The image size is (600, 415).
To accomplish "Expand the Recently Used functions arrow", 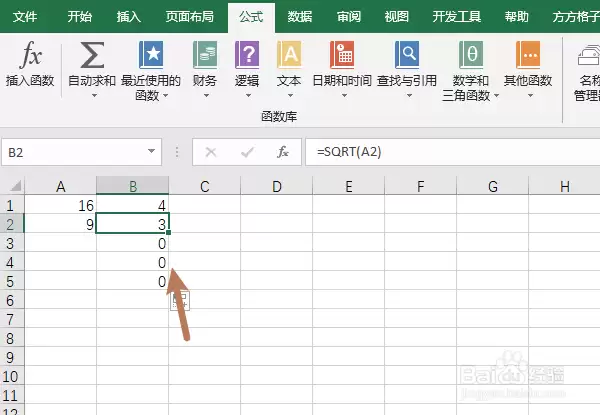I will click(166, 96).
